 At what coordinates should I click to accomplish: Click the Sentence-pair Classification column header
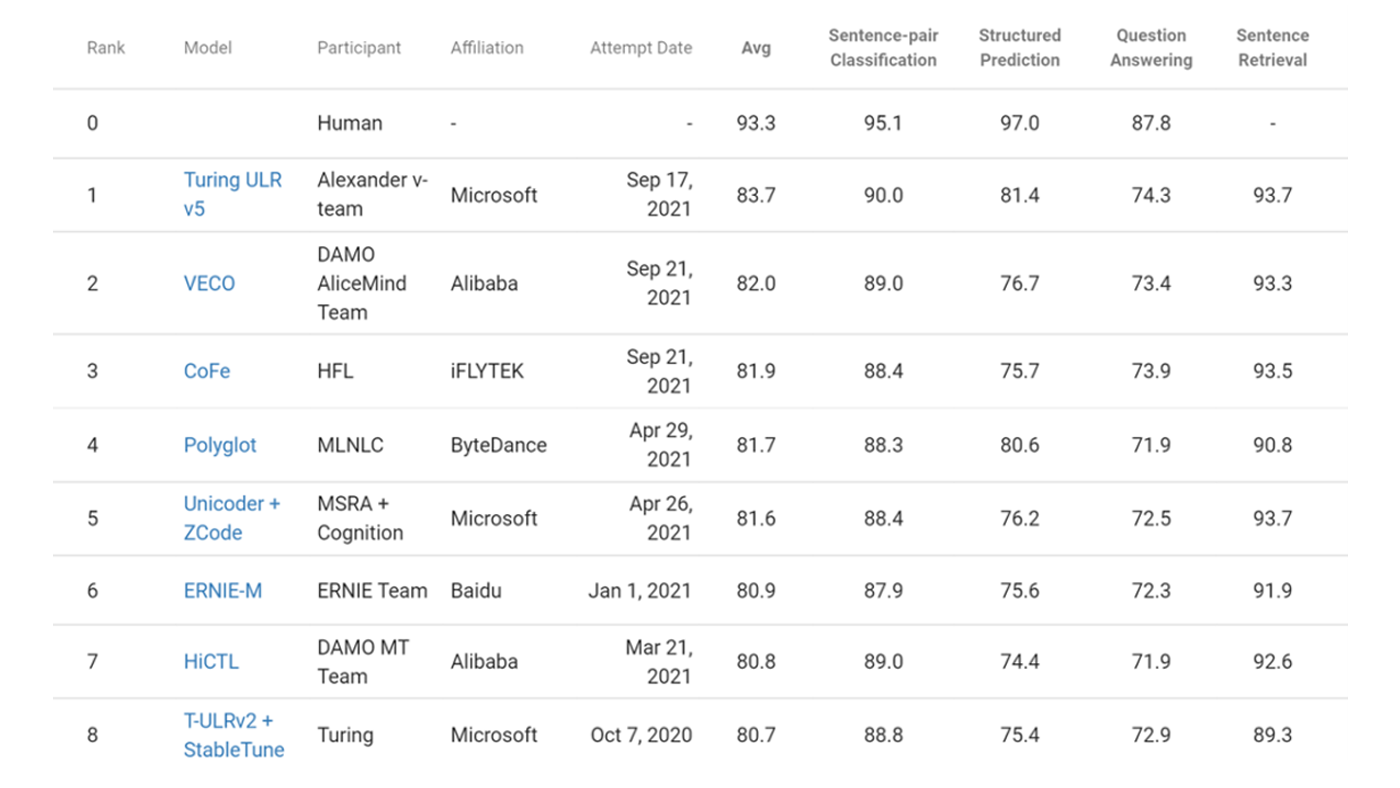point(883,48)
